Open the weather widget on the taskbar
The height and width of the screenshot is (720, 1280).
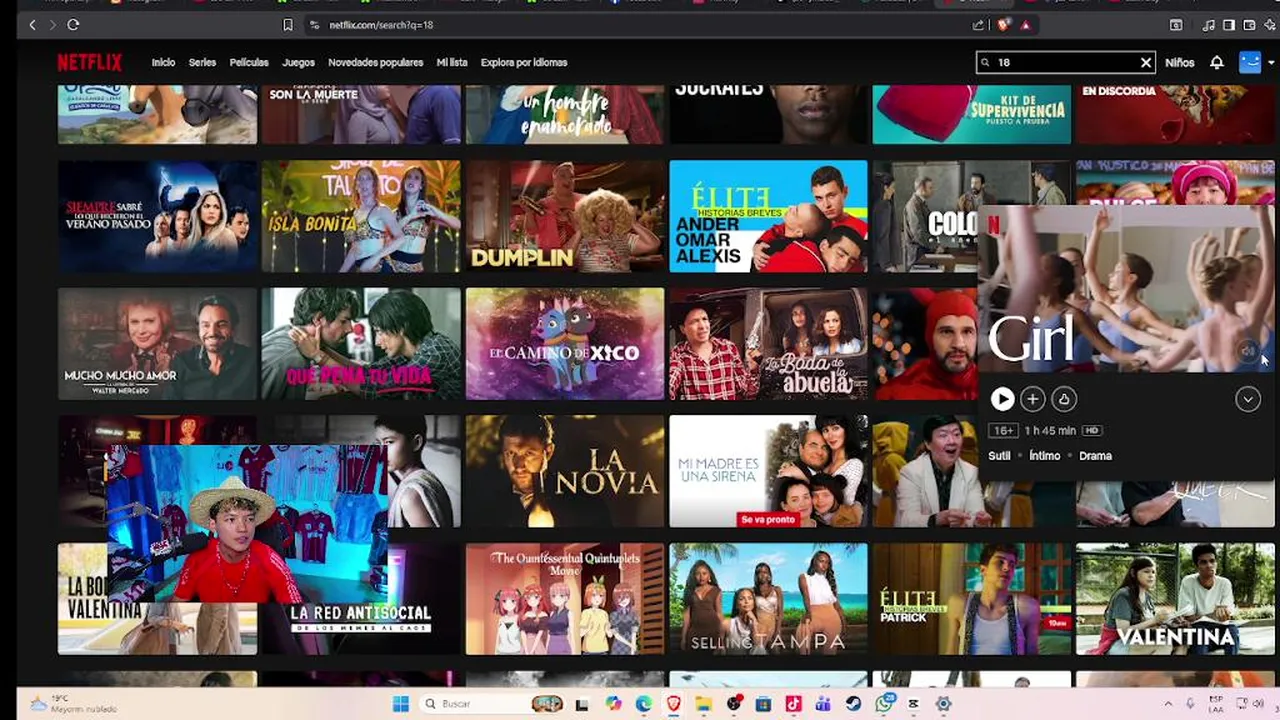(x=73, y=704)
